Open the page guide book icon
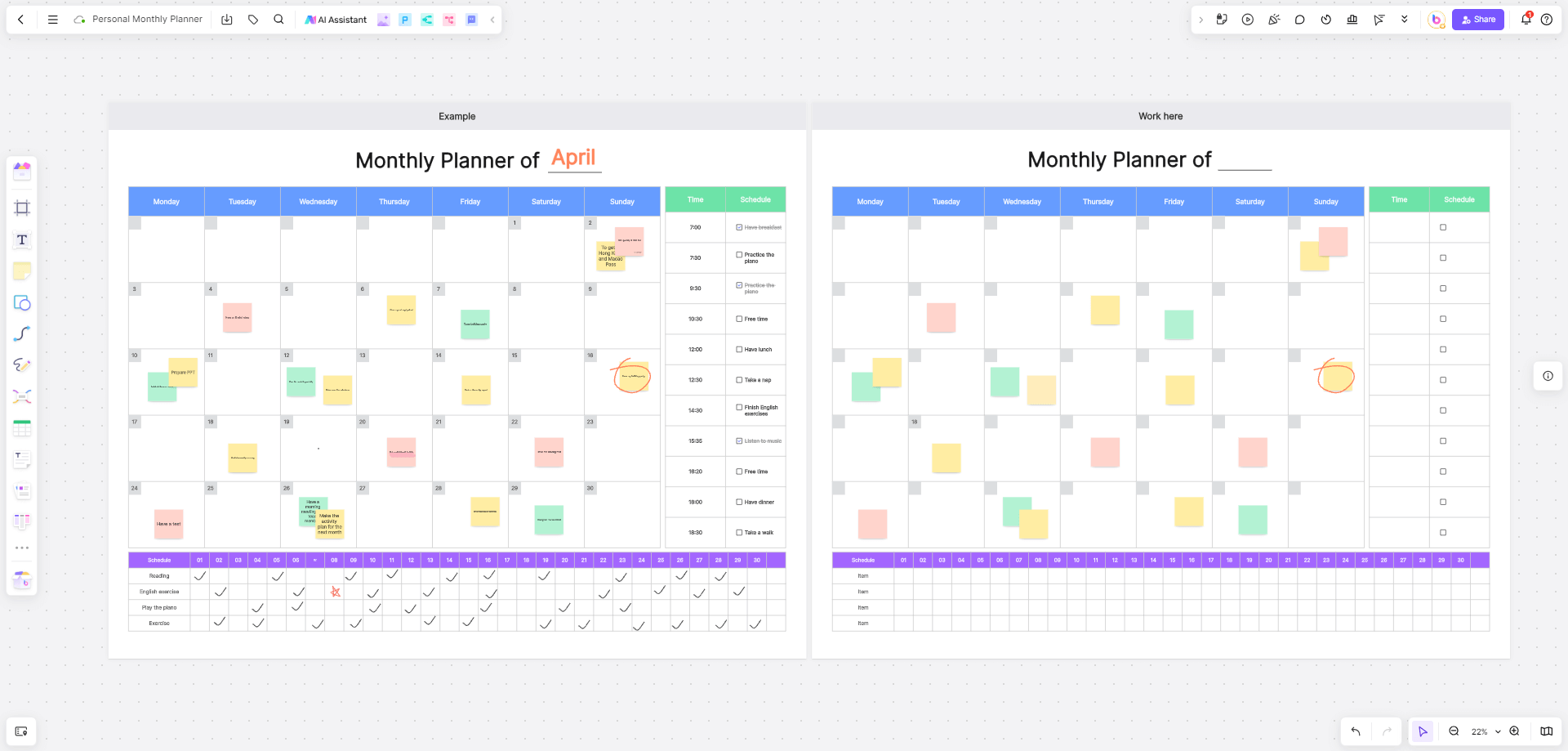The image size is (1568, 751). pos(1546,731)
